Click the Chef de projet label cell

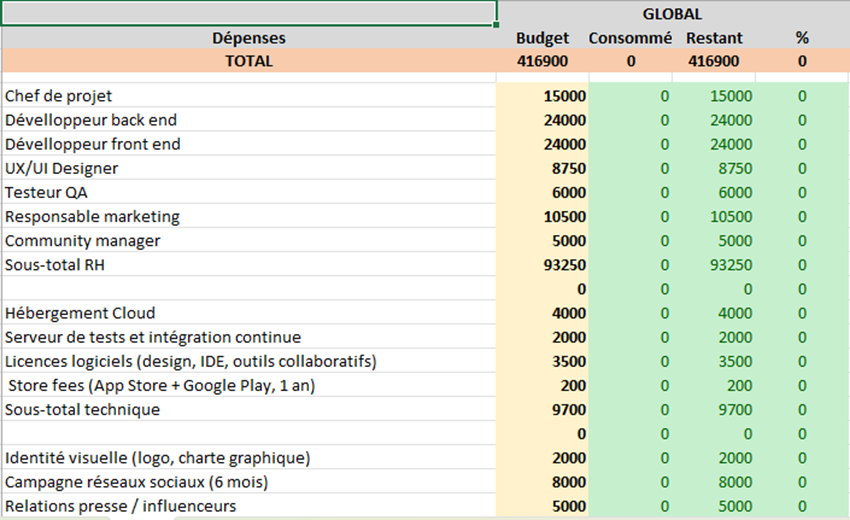click(248, 96)
